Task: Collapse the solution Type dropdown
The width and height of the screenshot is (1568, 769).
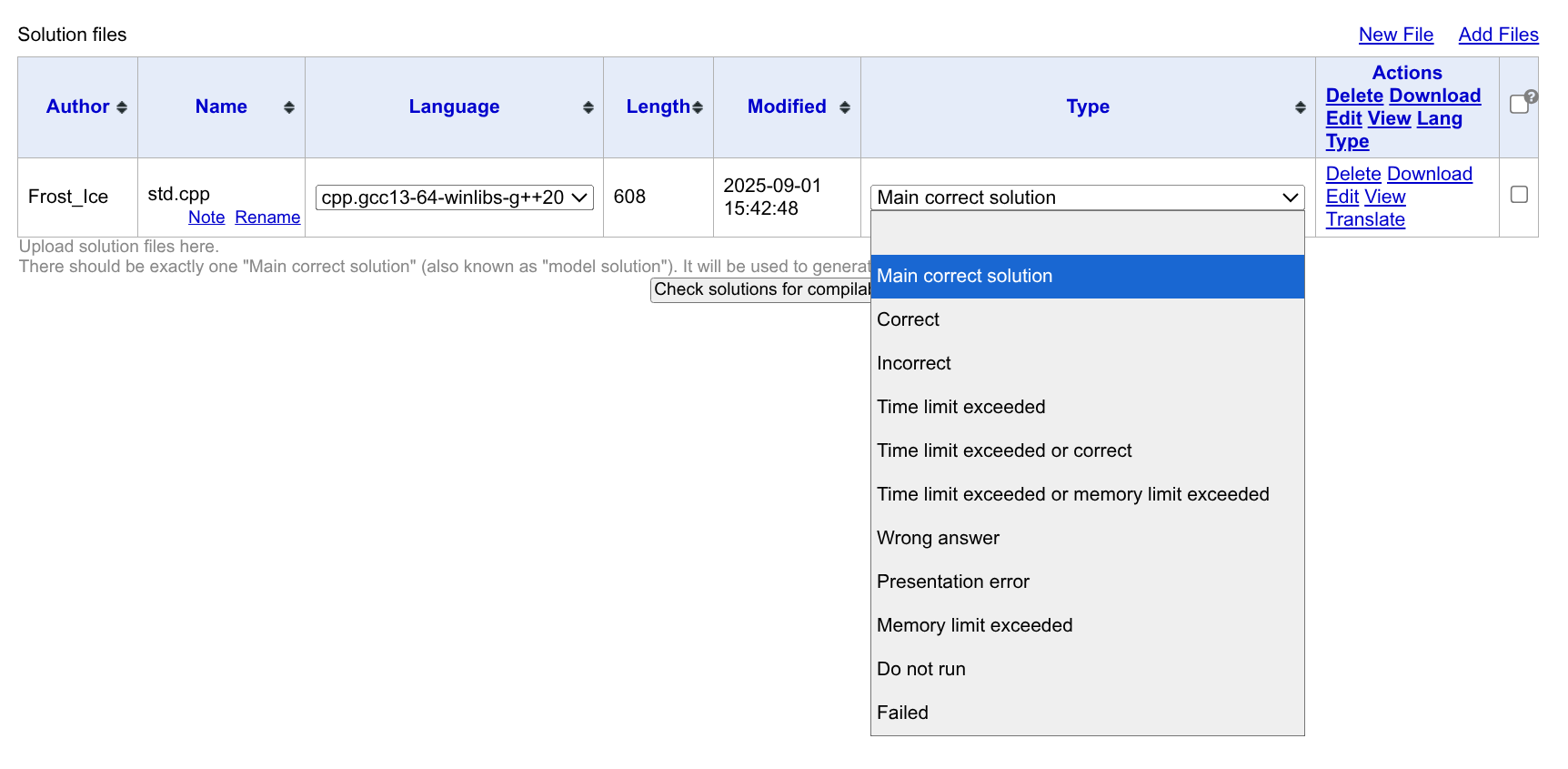Action: (x=1087, y=197)
